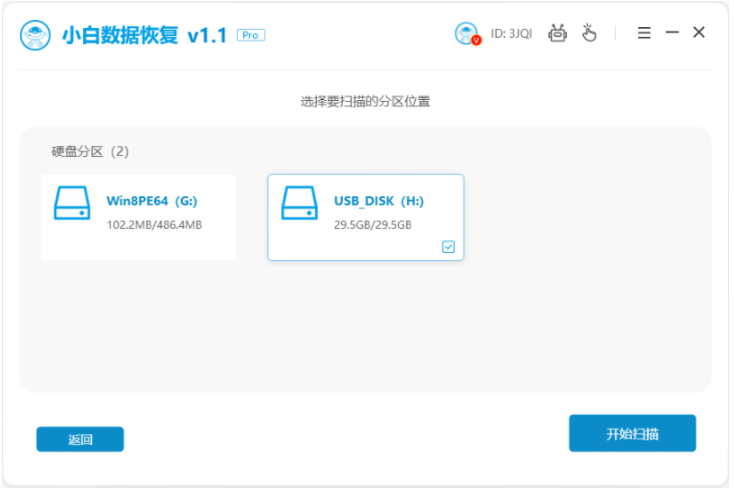Click the ID: 3JQI label
The height and width of the screenshot is (492, 734).
(511, 34)
